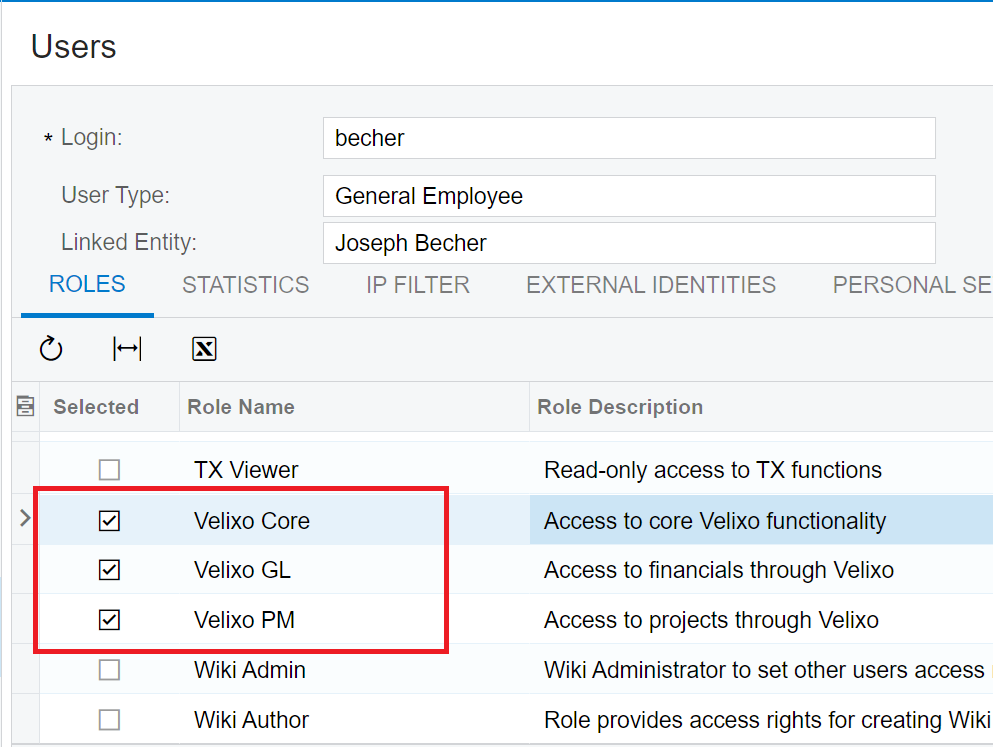Screen dimensions: 993x747
Task: Click the Login input field
Action: tap(629, 138)
